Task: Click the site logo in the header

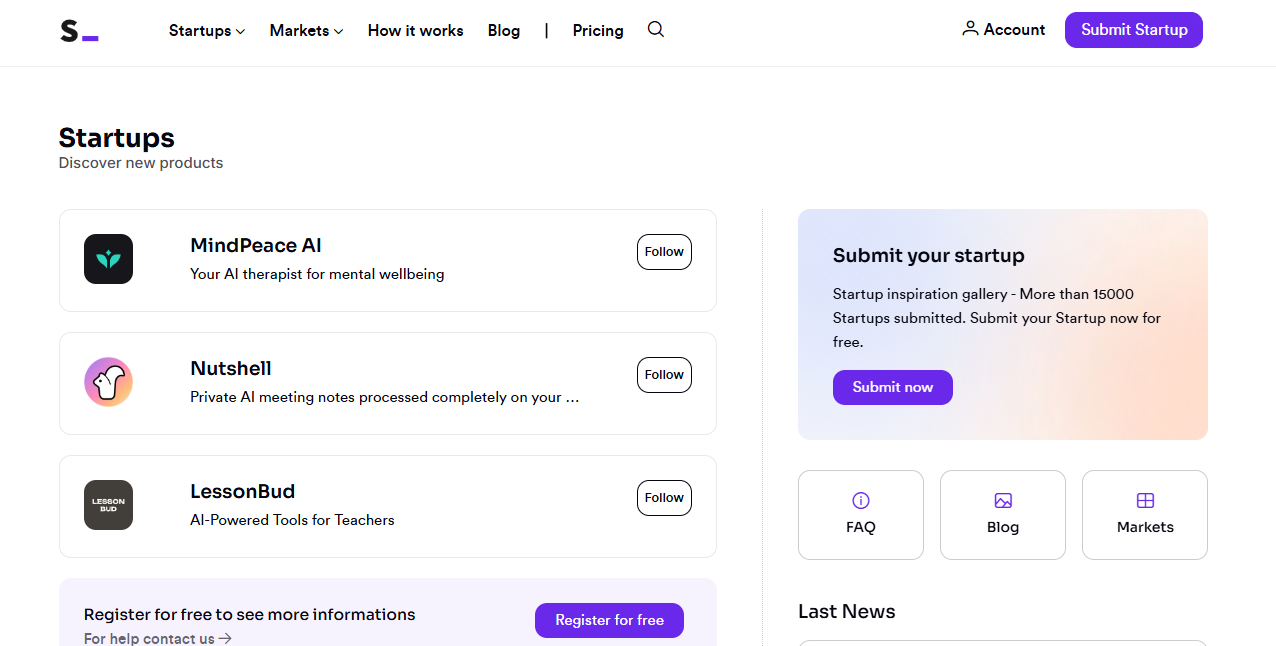Action: click(x=79, y=31)
